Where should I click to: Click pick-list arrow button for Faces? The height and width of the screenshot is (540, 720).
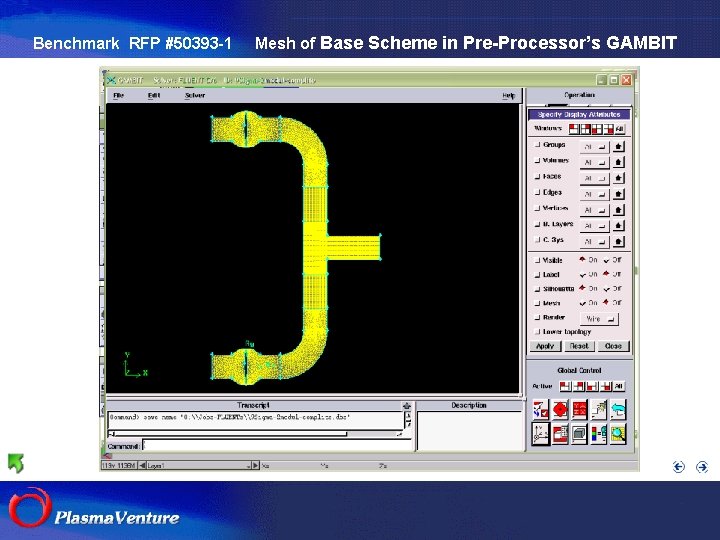[619, 178]
